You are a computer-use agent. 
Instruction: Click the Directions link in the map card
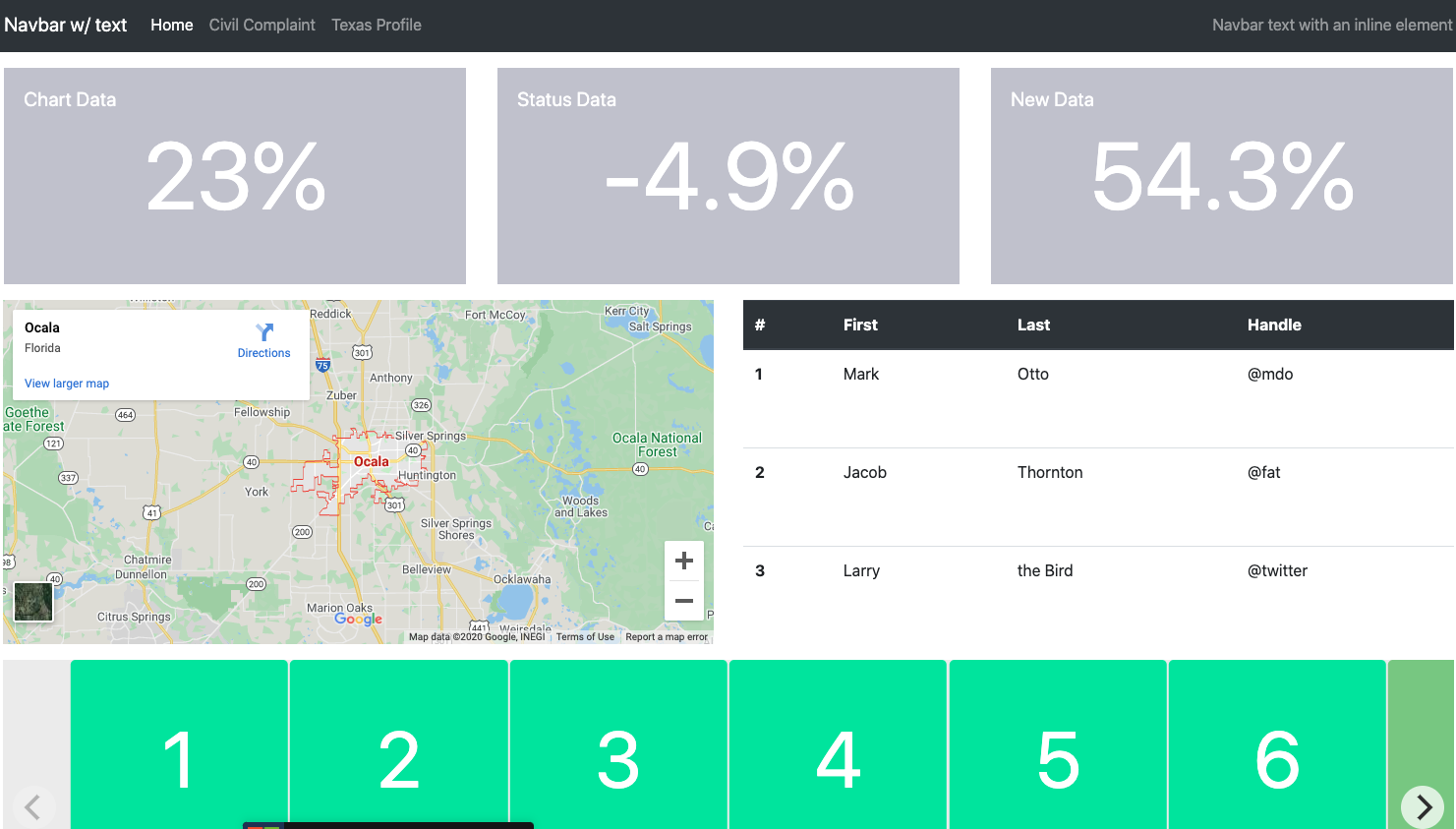[262, 352]
